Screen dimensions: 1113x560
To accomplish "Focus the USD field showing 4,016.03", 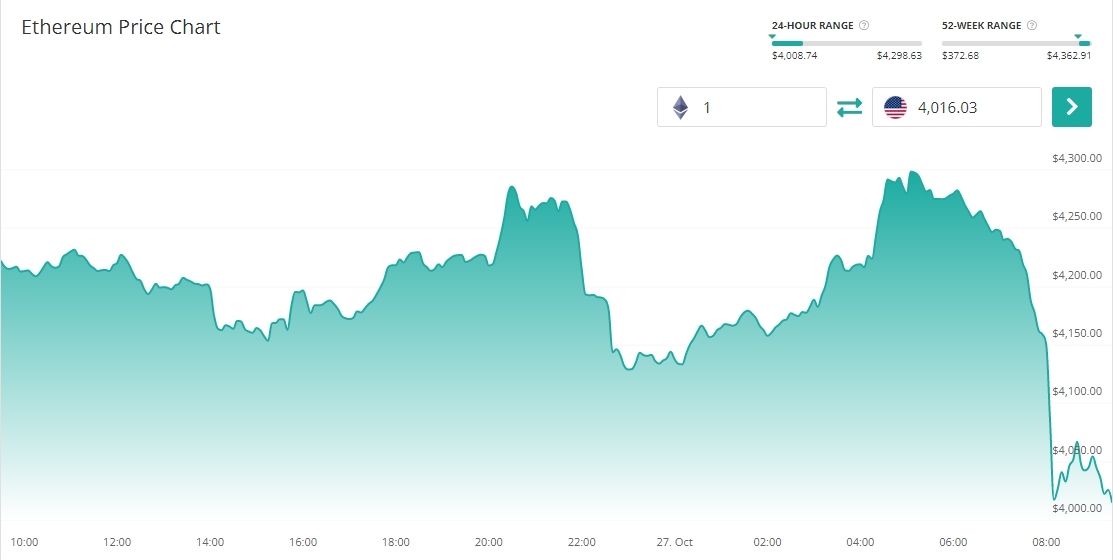I will [970, 107].
